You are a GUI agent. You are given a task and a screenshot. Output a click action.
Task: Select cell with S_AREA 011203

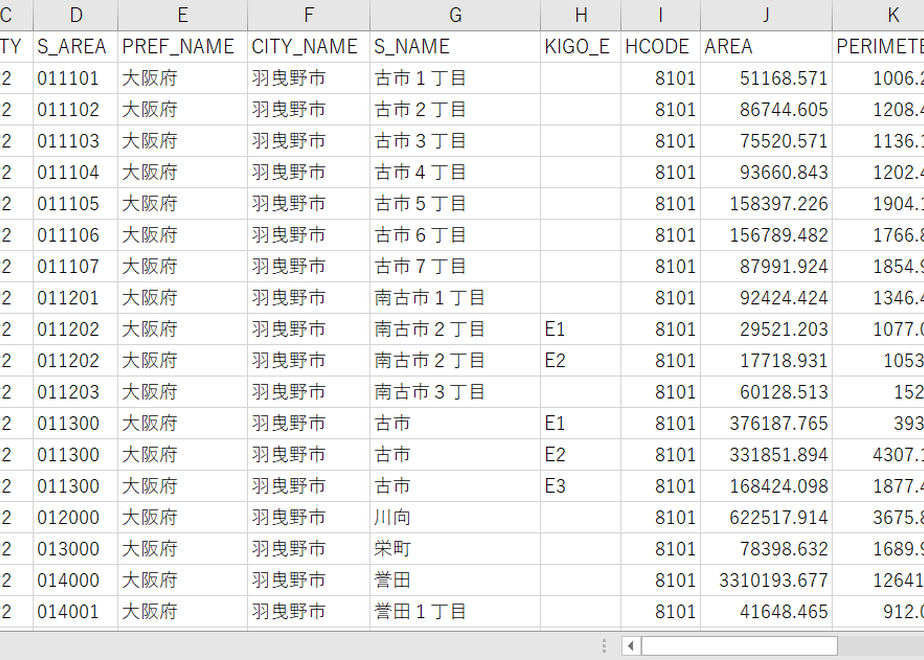coord(75,392)
